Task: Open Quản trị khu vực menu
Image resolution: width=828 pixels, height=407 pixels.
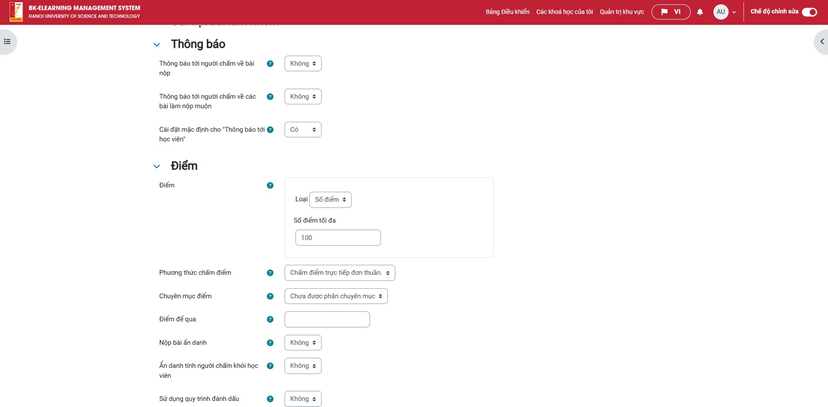Action: pos(622,12)
